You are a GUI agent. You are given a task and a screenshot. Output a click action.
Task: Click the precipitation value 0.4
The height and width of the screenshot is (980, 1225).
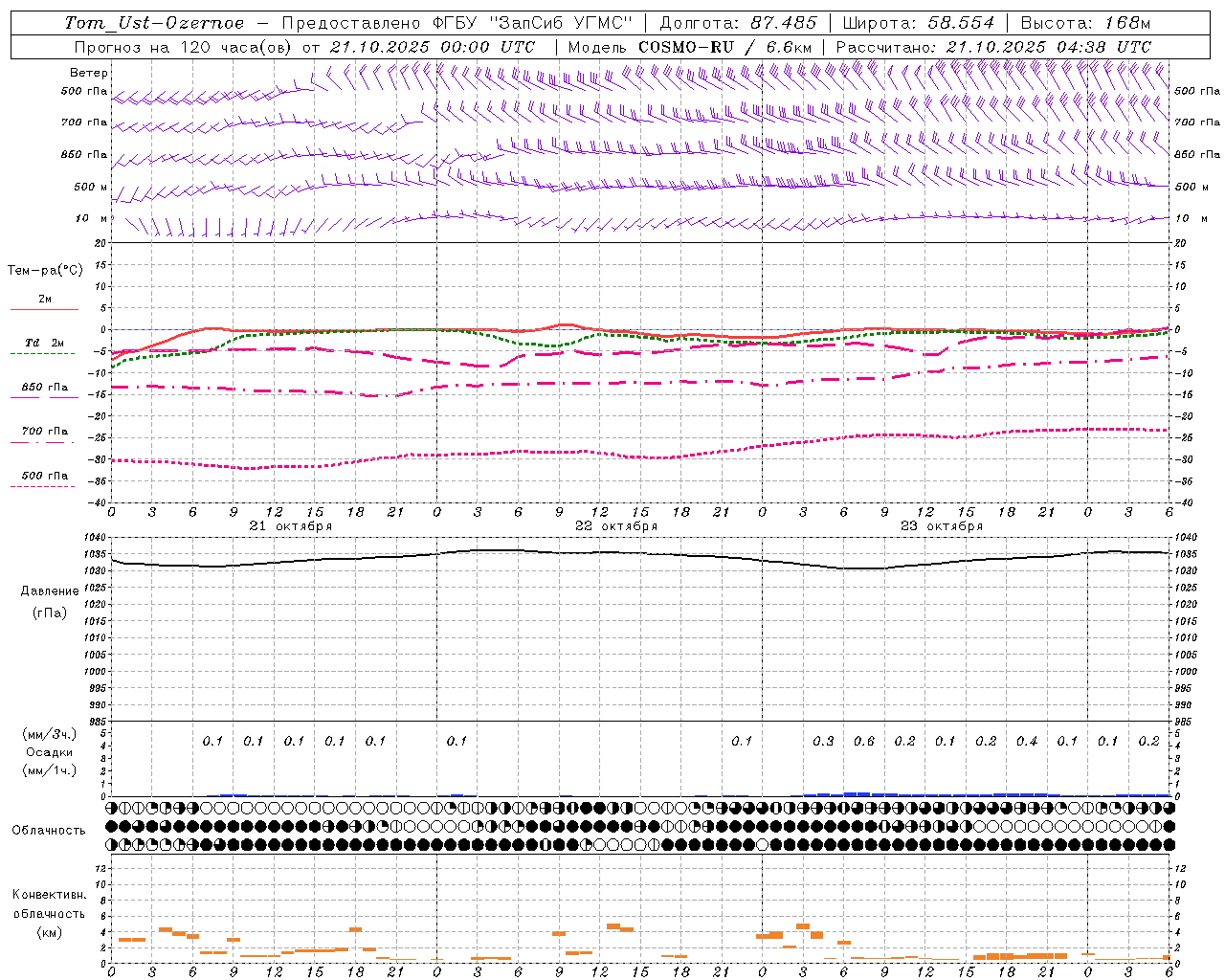point(1027,742)
